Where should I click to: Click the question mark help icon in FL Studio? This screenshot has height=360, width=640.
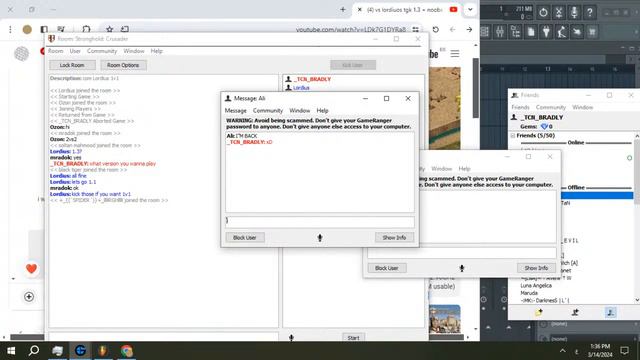tap(589, 12)
